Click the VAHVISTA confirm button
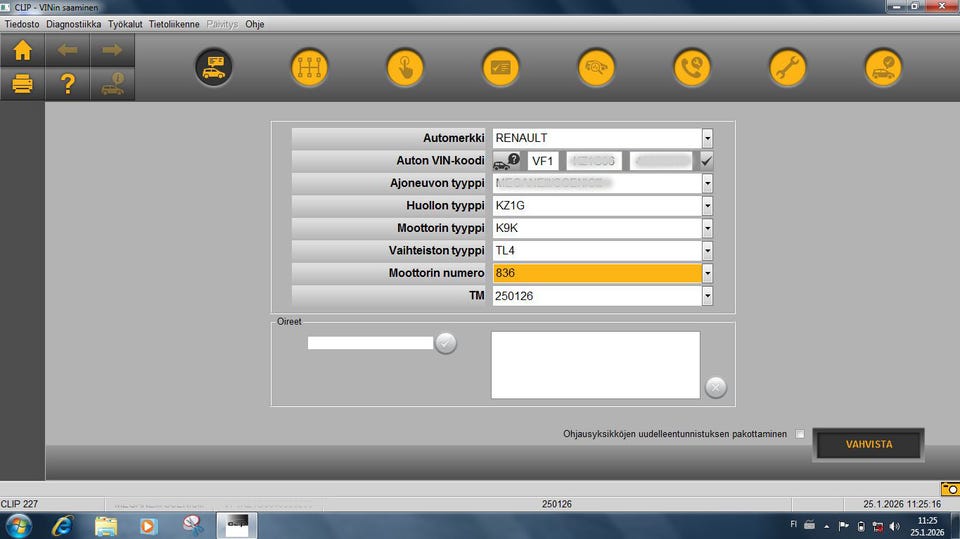 click(x=869, y=445)
